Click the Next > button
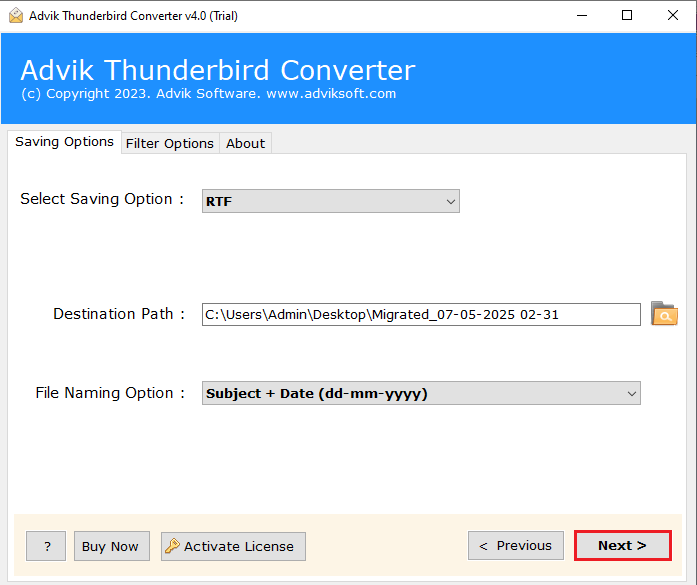Image resolution: width=697 pixels, height=585 pixels. tap(622, 545)
